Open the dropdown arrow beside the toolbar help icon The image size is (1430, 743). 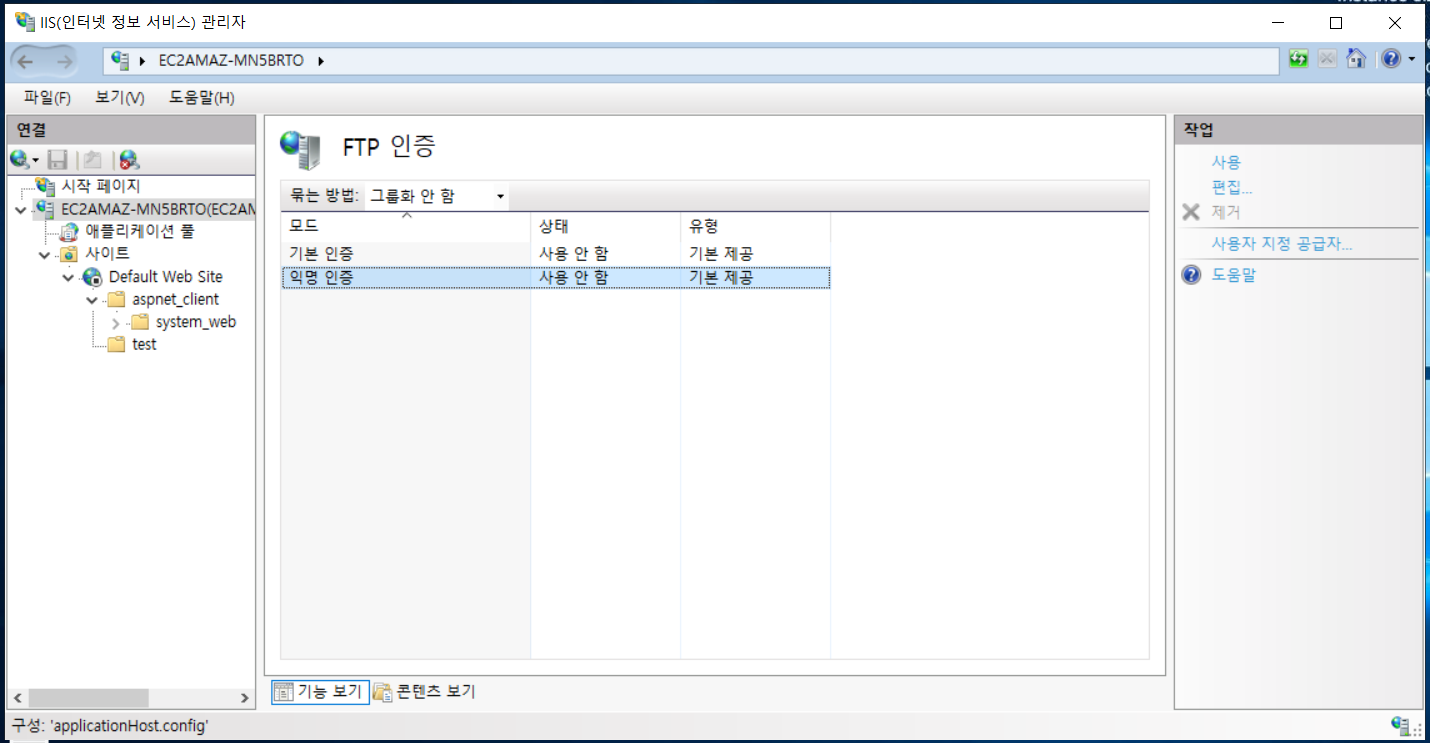click(x=1411, y=59)
